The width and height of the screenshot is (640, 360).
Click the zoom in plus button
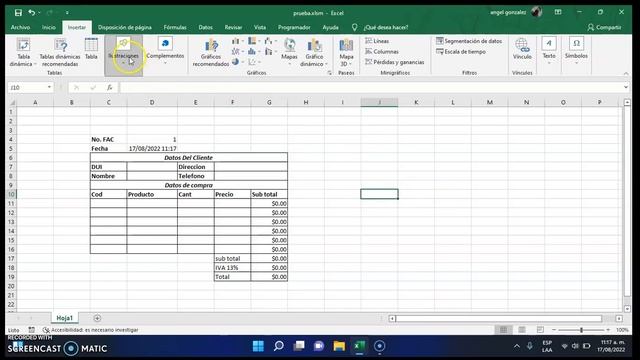coord(608,330)
